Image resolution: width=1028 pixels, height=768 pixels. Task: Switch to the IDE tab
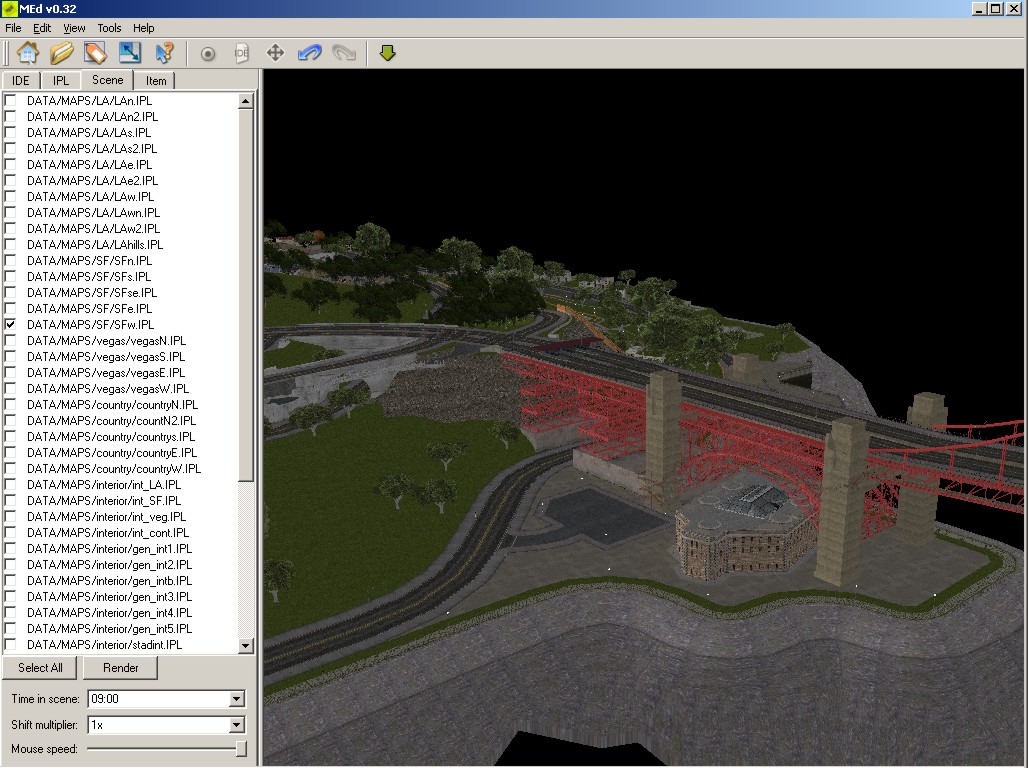click(21, 81)
